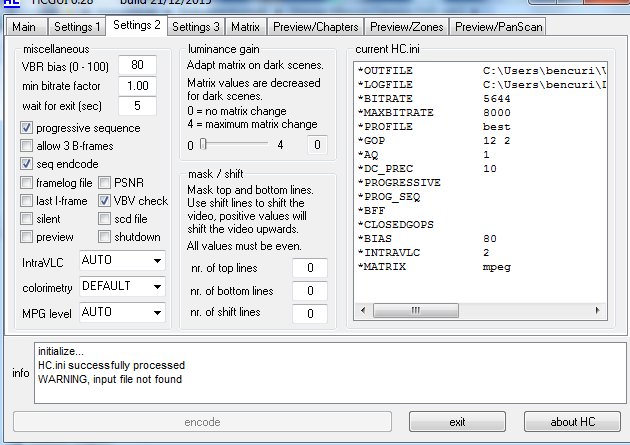Click the 'initialize...' info line
Screen dimensions: 630x445
[61, 351]
